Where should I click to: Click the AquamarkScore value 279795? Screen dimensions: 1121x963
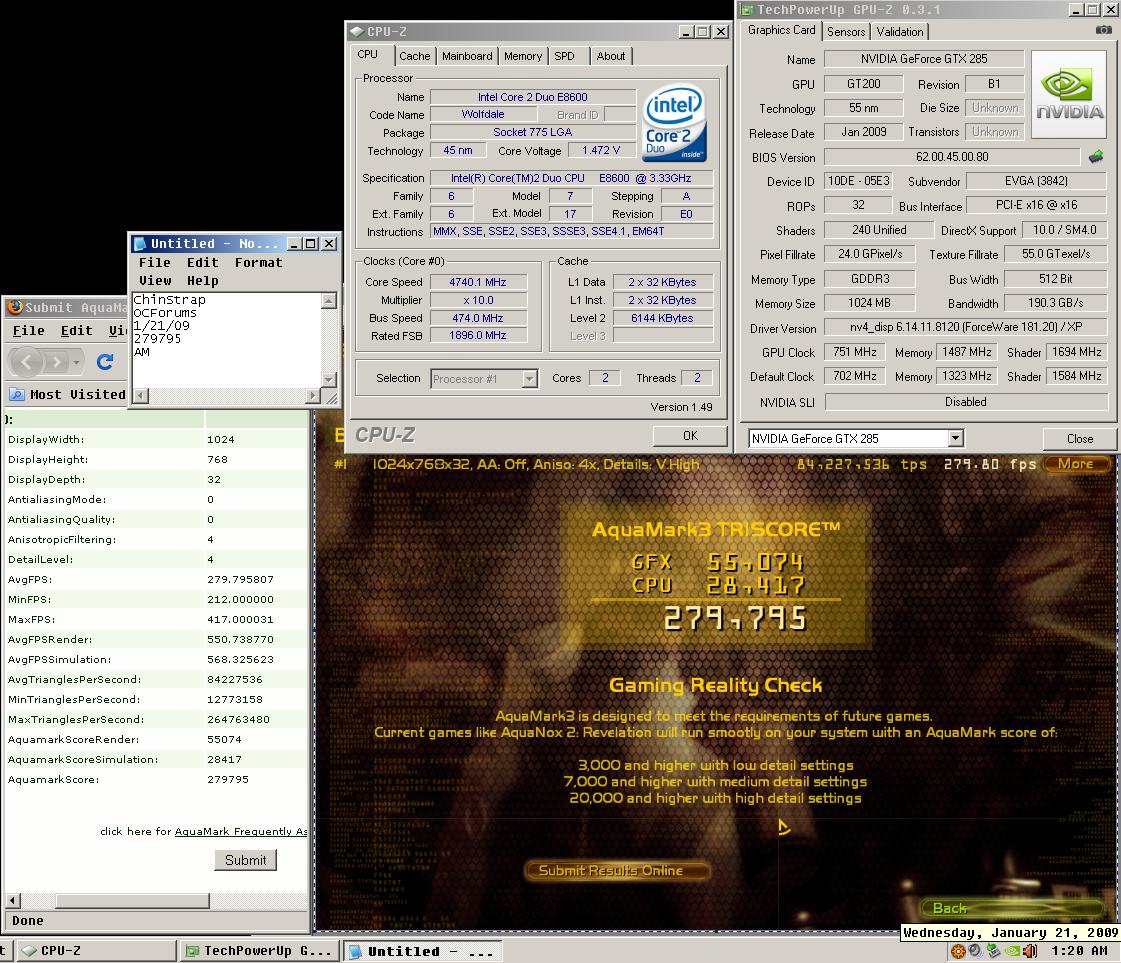(x=228, y=779)
